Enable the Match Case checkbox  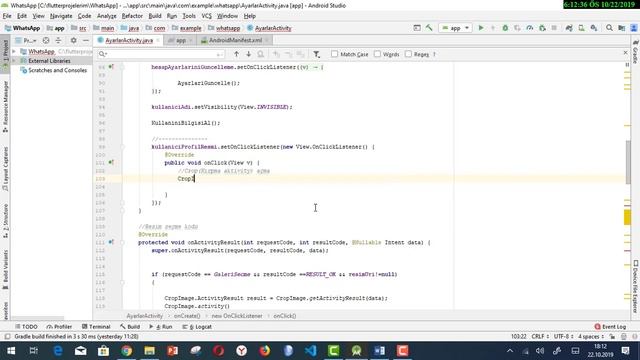click(335, 54)
